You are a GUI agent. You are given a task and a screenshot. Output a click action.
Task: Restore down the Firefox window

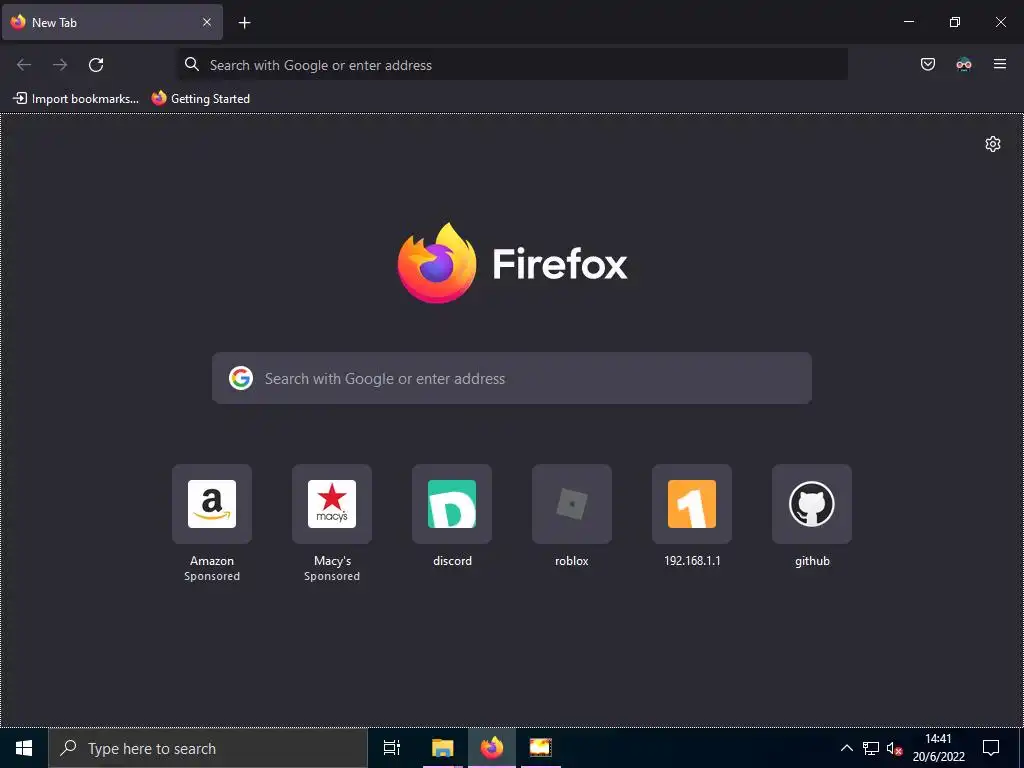point(955,22)
